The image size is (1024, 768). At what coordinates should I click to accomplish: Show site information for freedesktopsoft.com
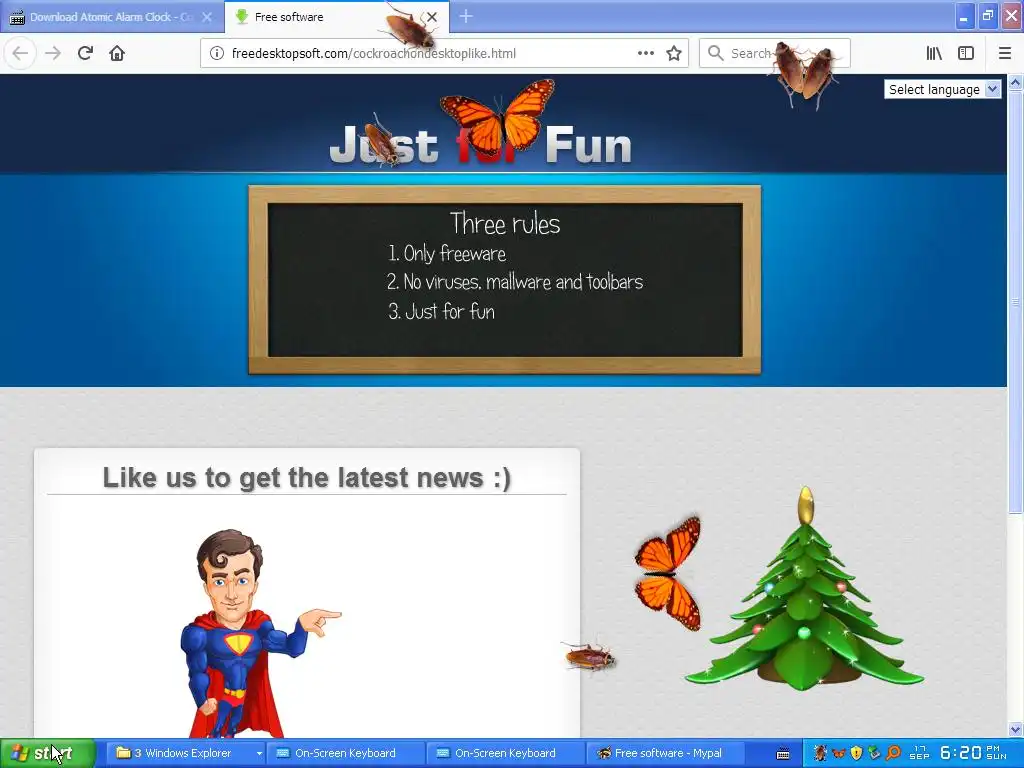point(217,53)
